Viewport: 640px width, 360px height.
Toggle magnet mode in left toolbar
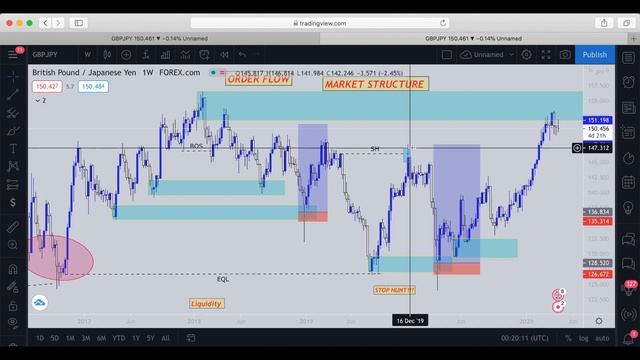point(13,269)
